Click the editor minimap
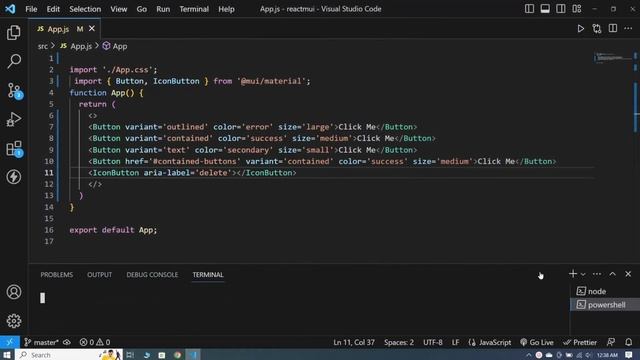The width and height of the screenshot is (640, 360). tap(613, 57)
